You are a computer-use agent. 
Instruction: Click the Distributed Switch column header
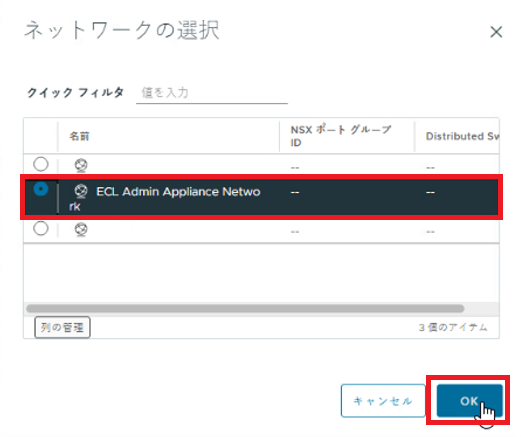[462, 136]
